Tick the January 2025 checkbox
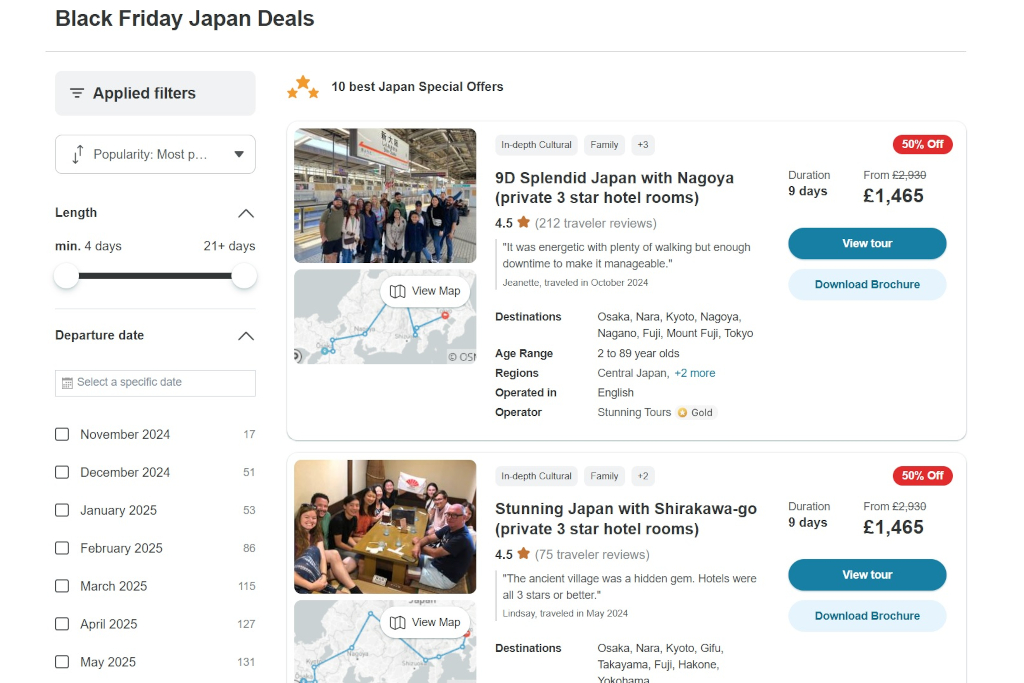The image size is (1024, 683). (62, 510)
